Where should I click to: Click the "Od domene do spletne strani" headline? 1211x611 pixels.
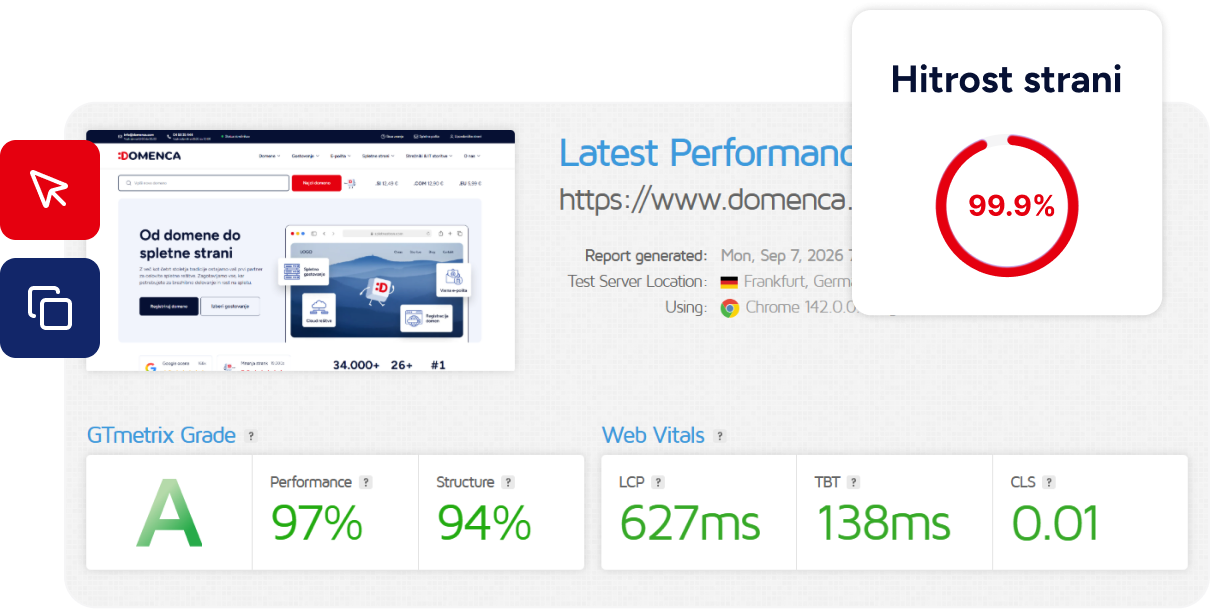click(x=190, y=243)
